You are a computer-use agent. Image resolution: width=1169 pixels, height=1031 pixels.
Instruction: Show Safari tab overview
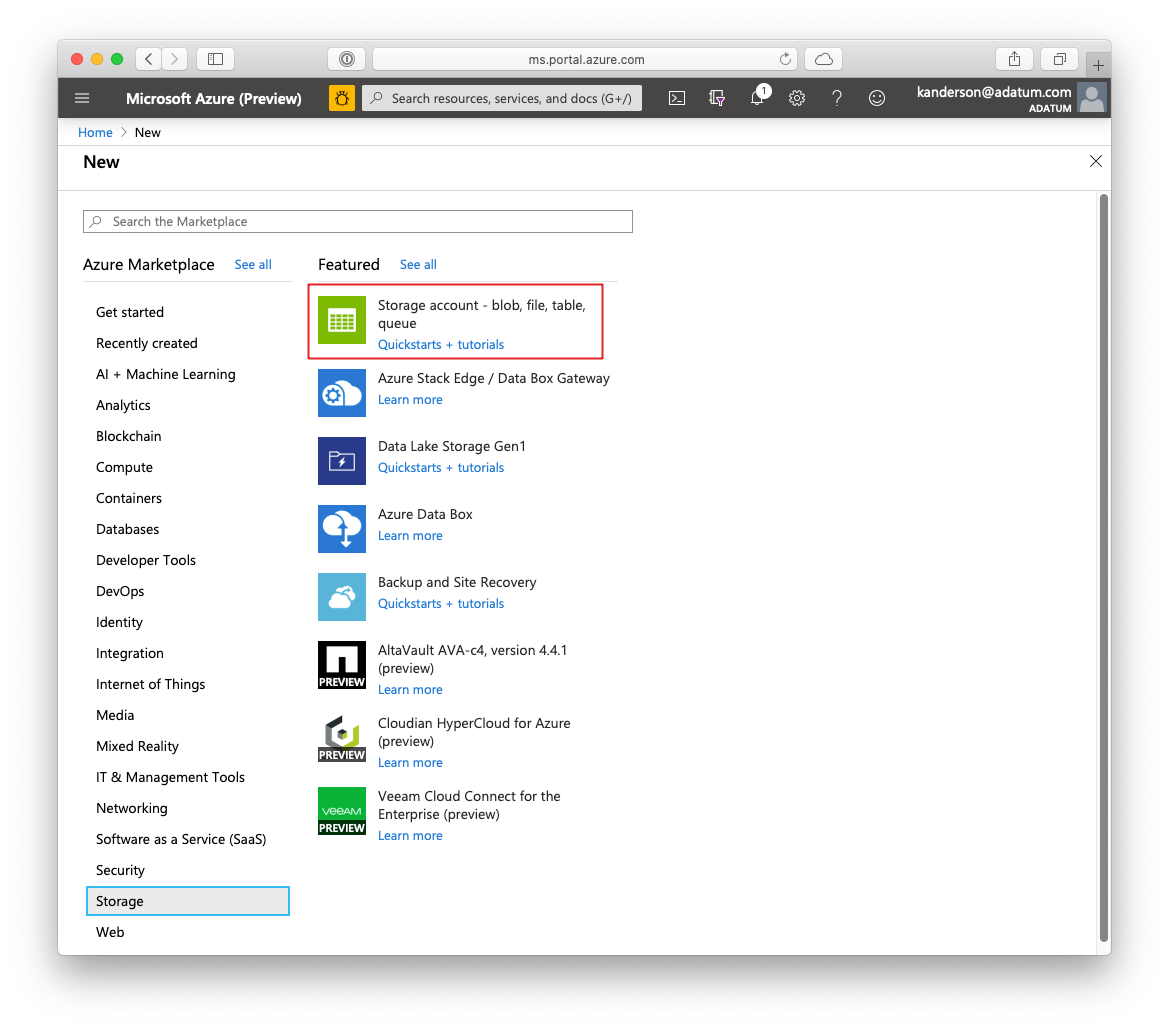1059,59
